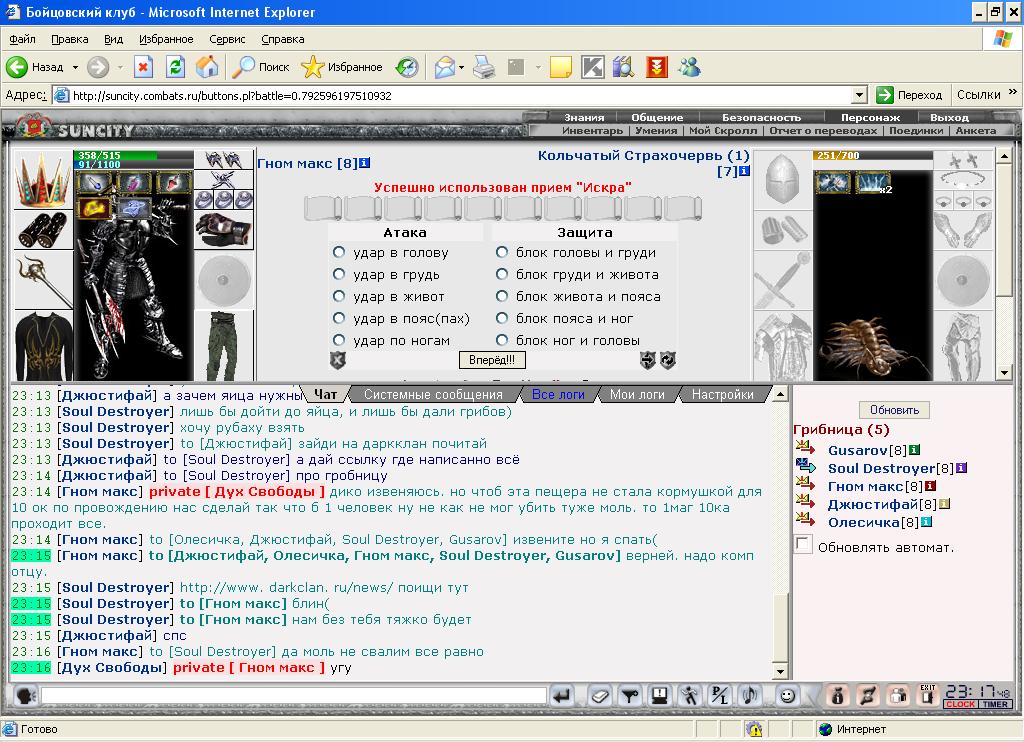
Task: Click the eraser clear-chat icon
Action: tap(599, 696)
